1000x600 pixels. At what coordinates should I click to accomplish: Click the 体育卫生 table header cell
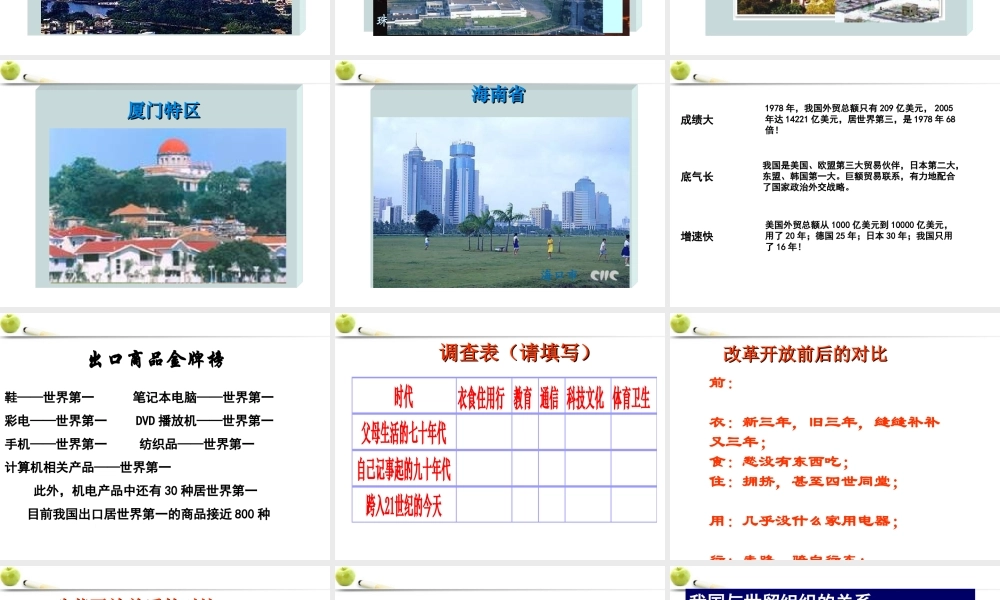pos(634,396)
